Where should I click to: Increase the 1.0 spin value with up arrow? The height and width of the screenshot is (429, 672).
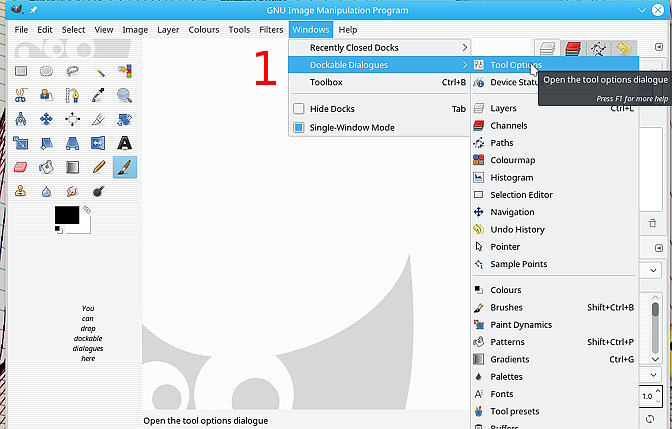click(x=658, y=390)
